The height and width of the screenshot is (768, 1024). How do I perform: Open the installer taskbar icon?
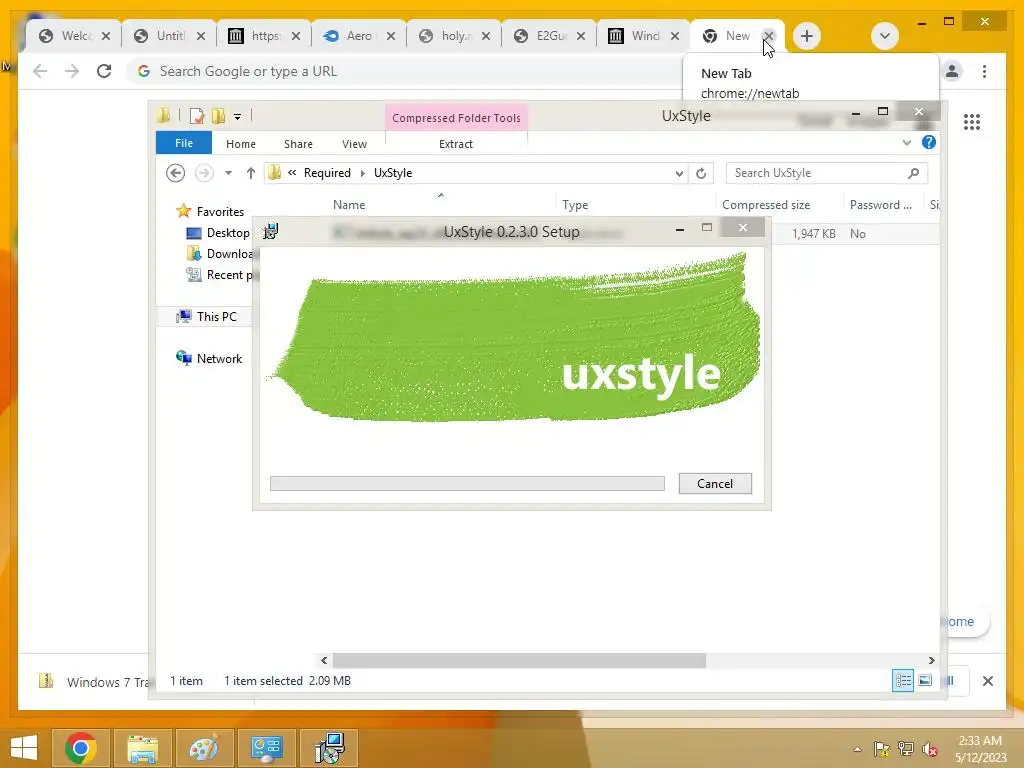pos(328,748)
